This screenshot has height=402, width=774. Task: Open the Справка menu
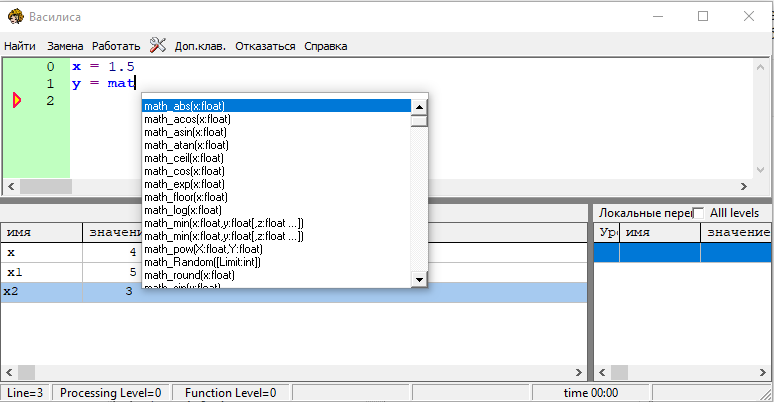325,46
